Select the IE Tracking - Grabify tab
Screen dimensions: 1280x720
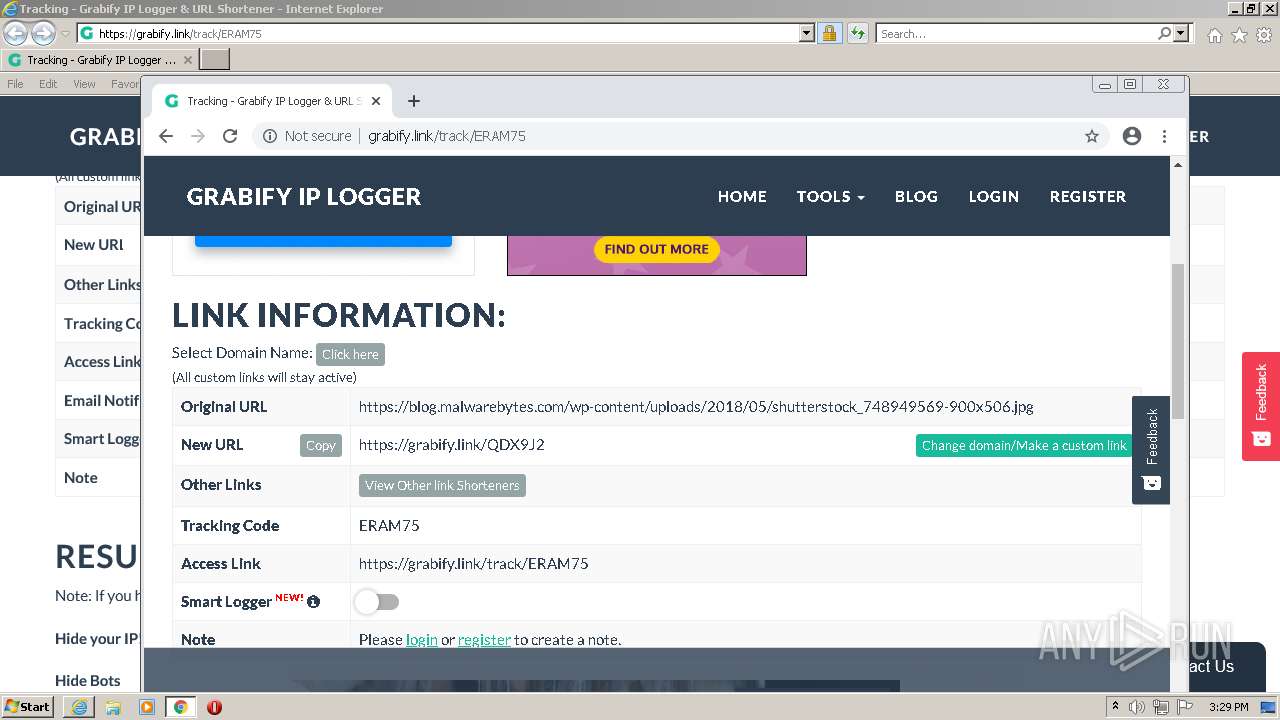[100, 60]
